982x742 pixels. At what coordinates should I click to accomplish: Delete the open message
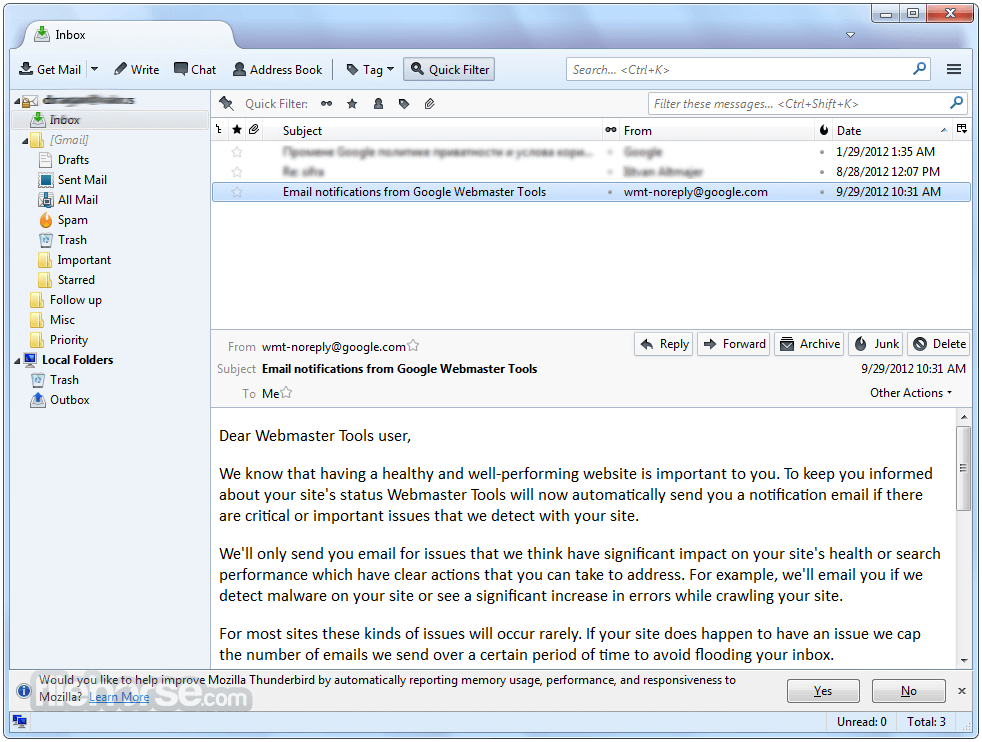(x=938, y=344)
